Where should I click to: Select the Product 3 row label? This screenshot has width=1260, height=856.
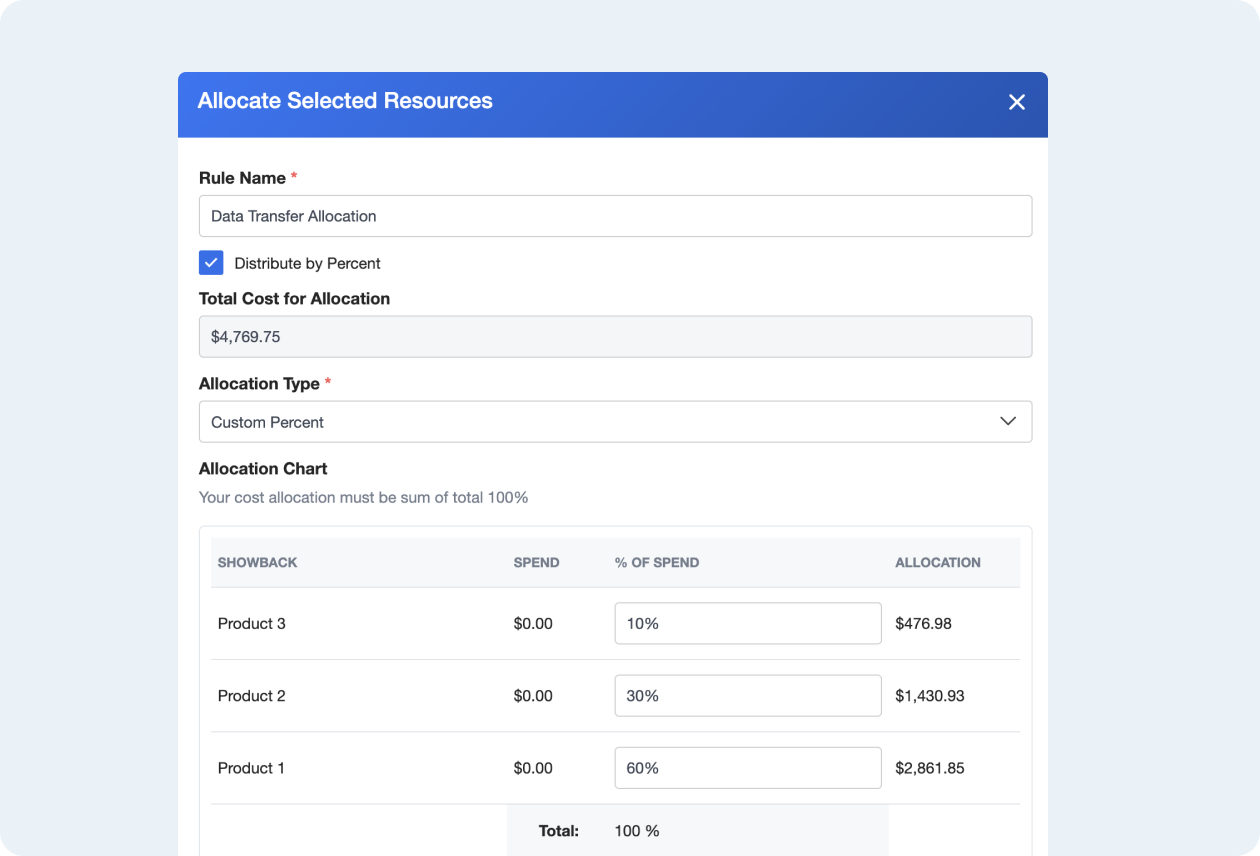coord(252,624)
